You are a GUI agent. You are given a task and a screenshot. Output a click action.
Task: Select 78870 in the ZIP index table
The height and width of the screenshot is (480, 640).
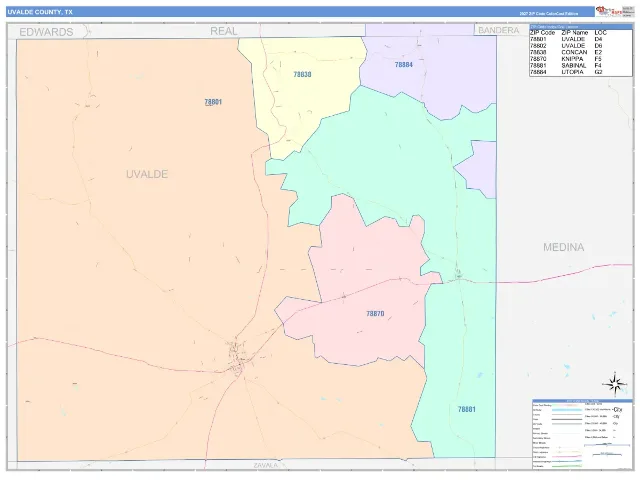(538, 59)
